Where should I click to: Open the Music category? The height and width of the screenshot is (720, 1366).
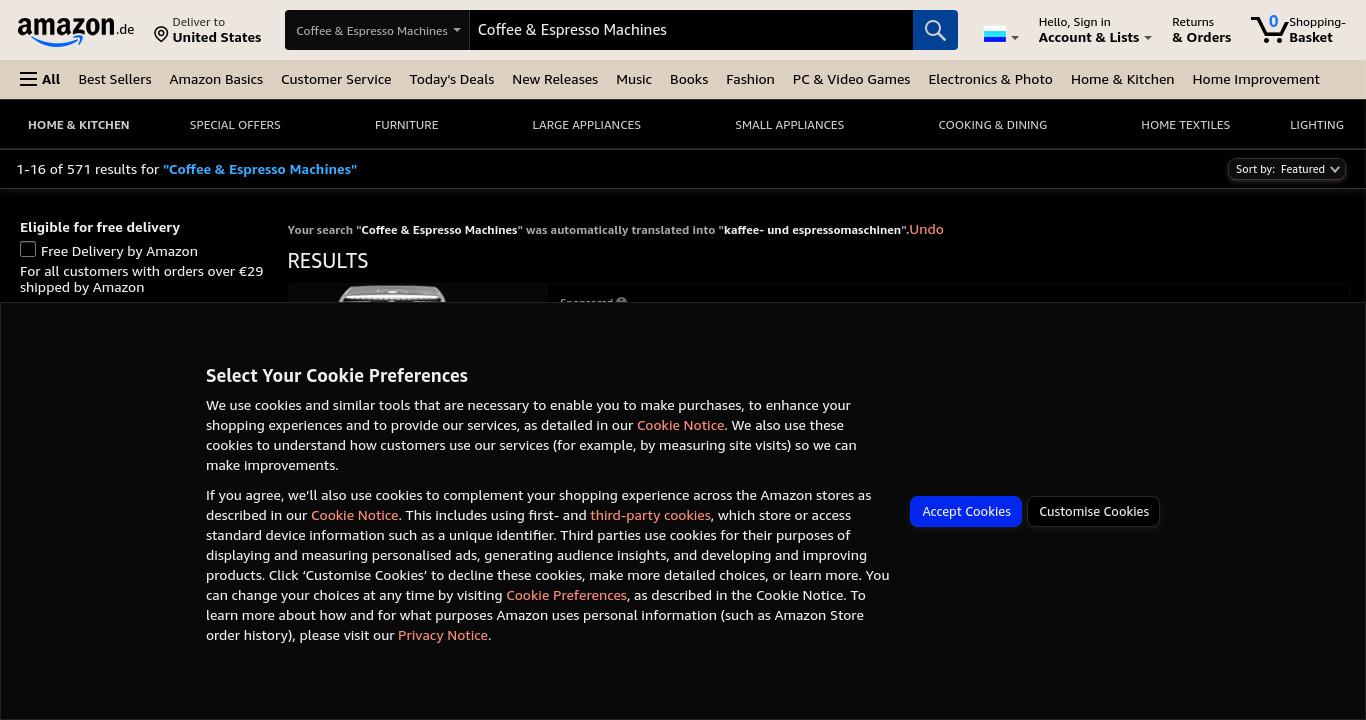634,79
